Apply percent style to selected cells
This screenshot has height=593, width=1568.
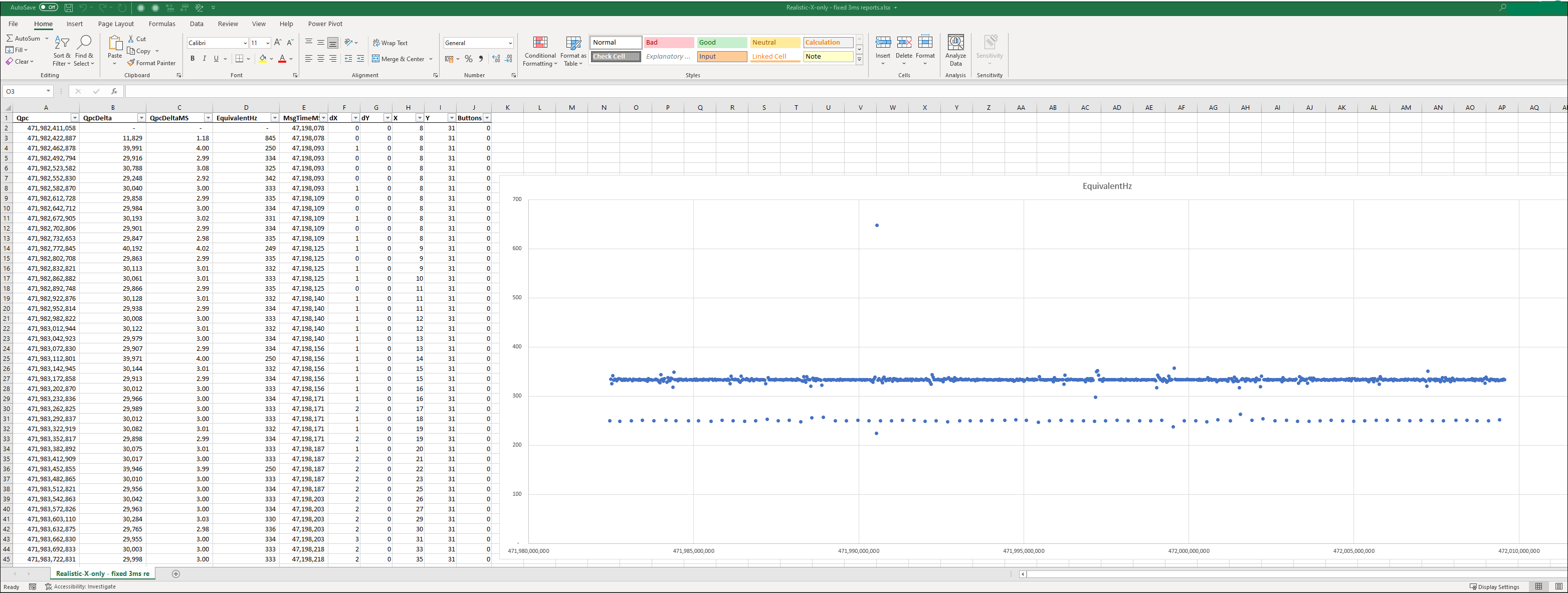468,59
